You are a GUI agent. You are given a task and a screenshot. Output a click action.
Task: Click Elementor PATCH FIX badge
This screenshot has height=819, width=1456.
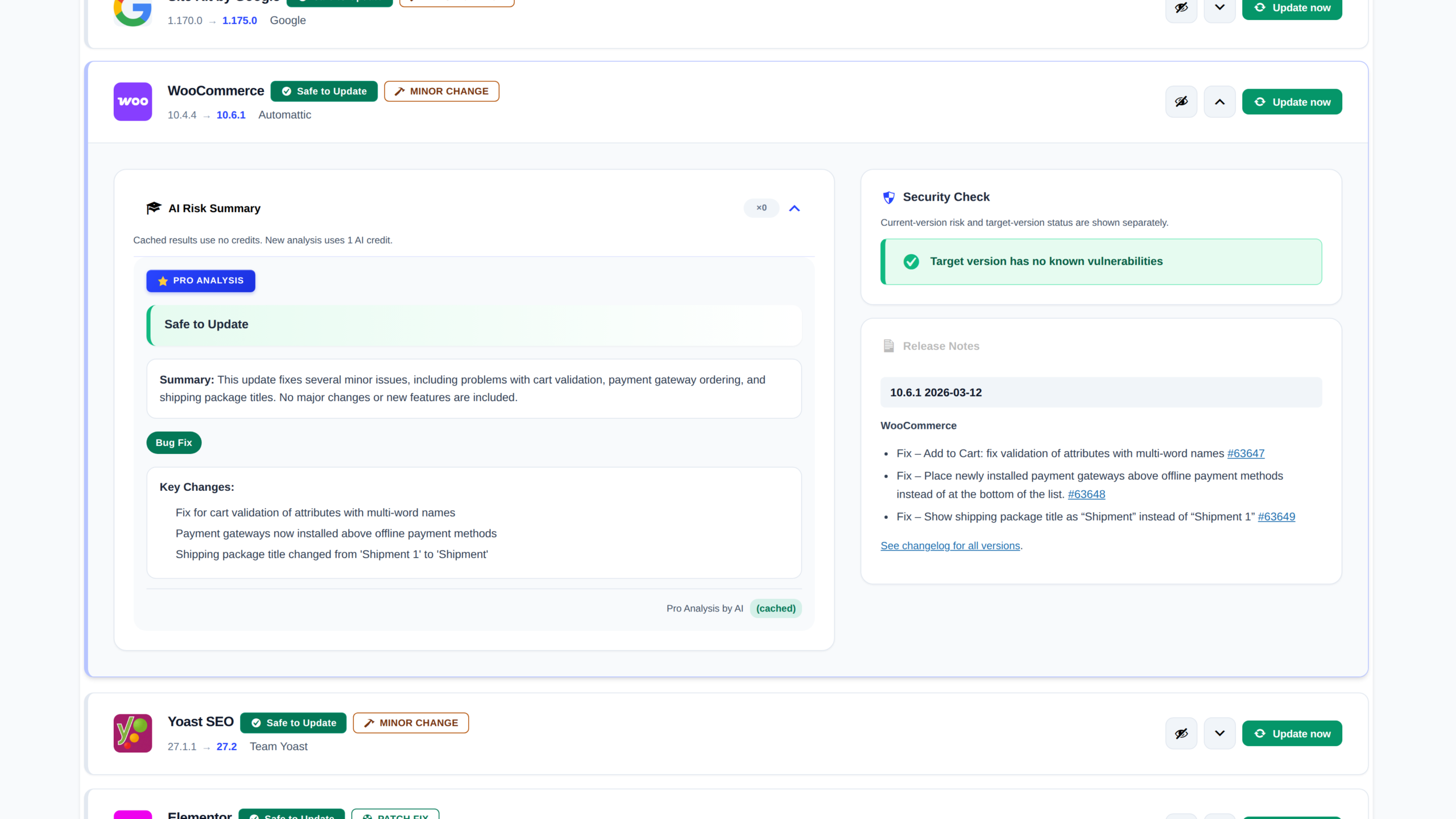[395, 814]
